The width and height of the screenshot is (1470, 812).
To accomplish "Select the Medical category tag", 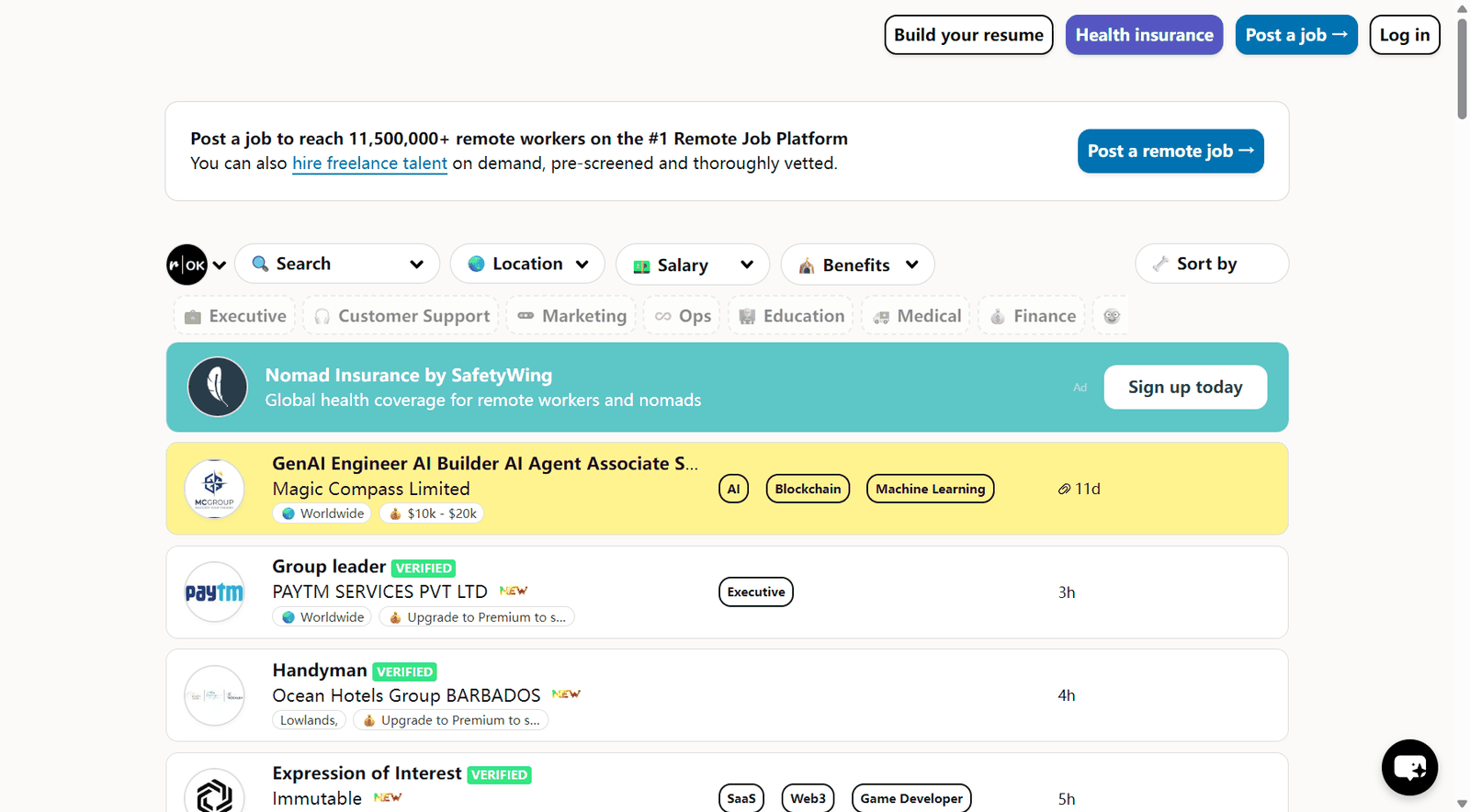I will [x=916, y=316].
